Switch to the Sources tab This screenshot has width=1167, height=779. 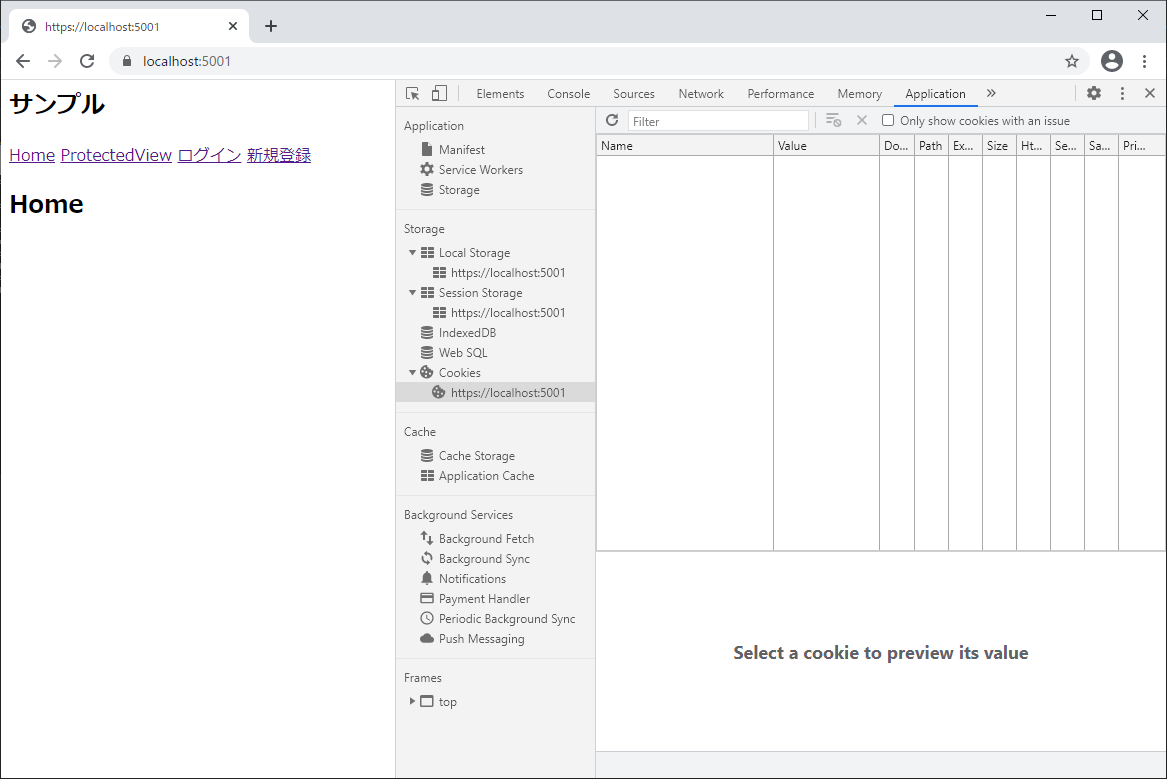634,94
